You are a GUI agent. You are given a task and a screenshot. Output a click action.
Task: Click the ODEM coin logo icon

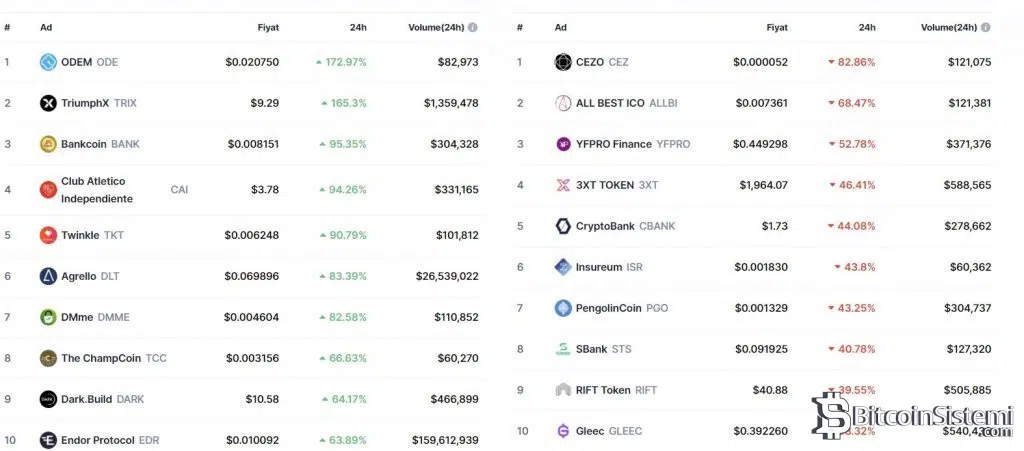[47, 62]
